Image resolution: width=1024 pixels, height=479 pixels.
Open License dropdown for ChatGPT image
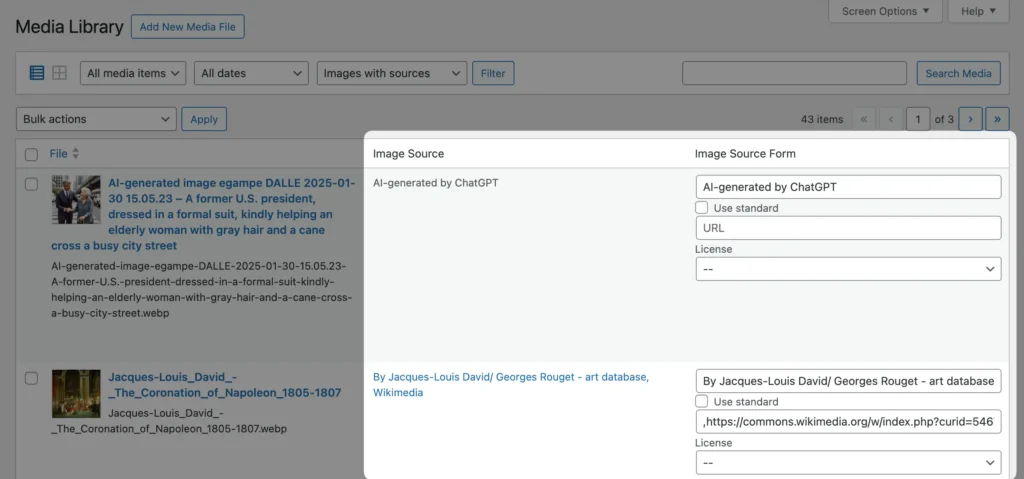tap(848, 269)
